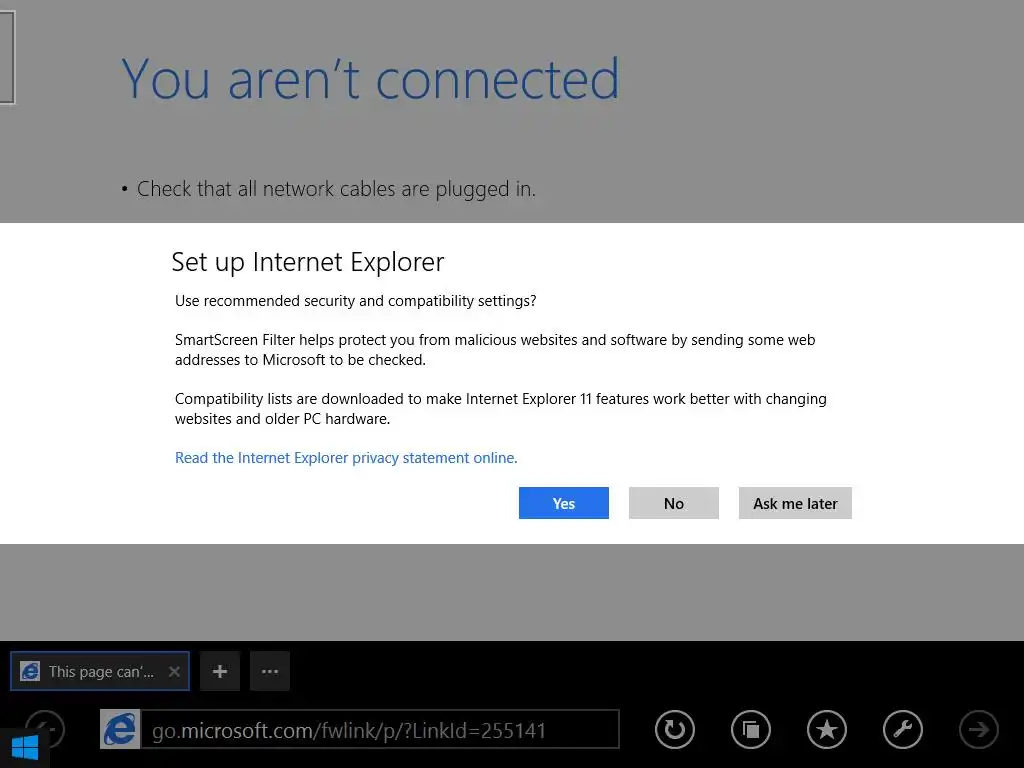Go forward with arrow button

(x=979, y=729)
